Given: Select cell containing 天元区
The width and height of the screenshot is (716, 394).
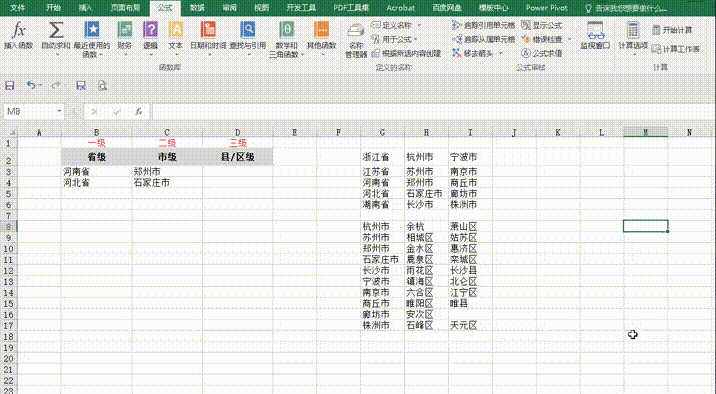Looking at the screenshot, I should (470, 326).
